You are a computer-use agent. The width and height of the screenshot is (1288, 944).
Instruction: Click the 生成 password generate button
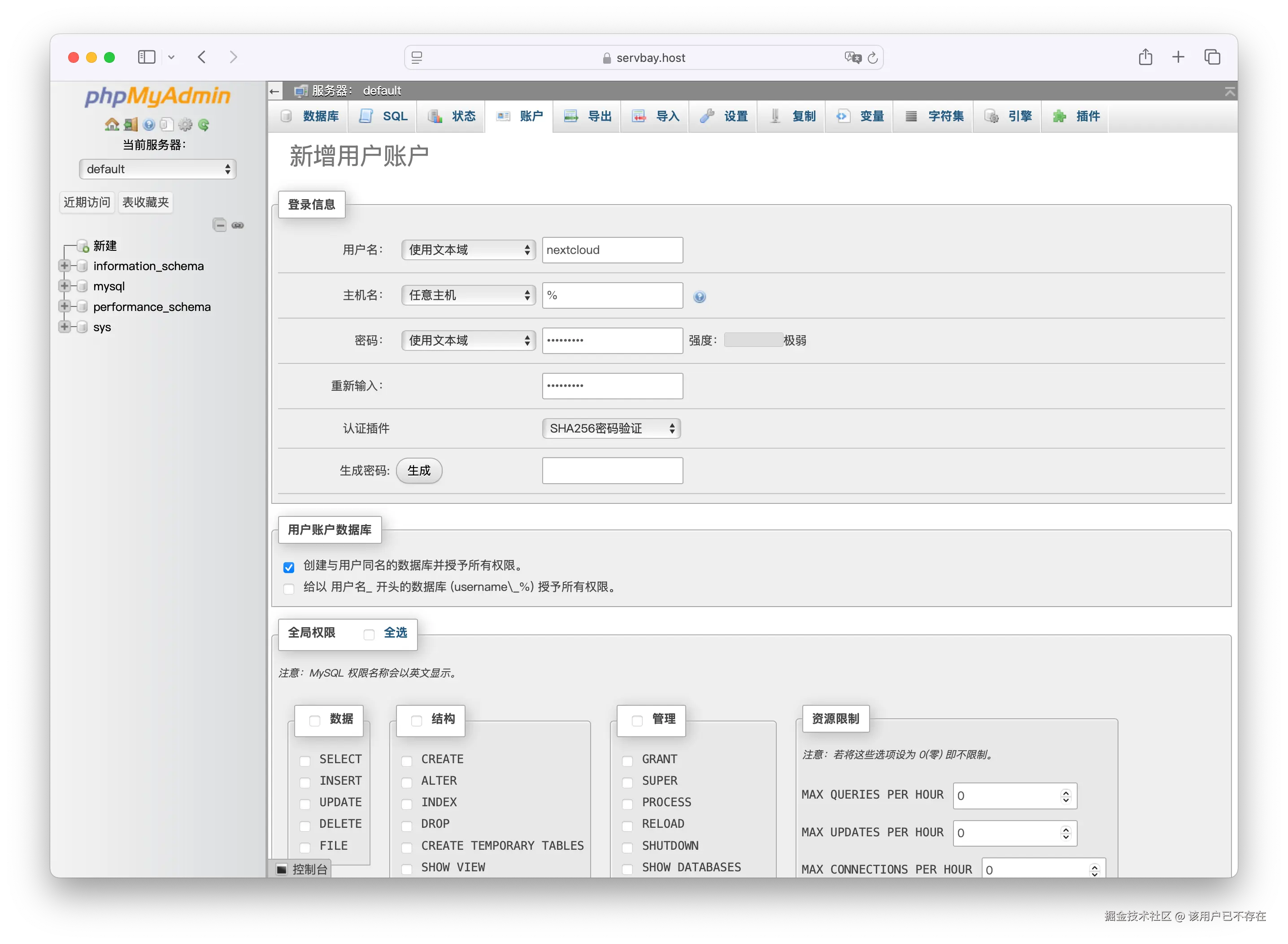(x=419, y=470)
